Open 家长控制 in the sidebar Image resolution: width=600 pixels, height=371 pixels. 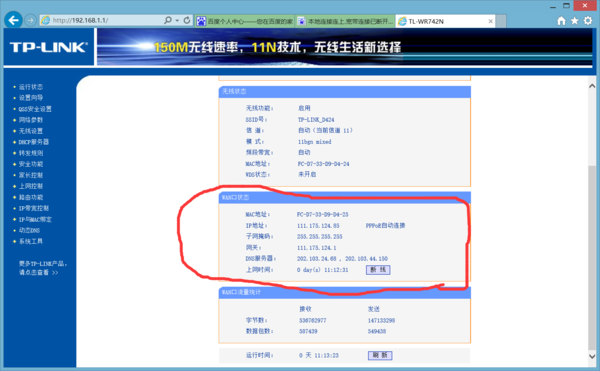[31, 175]
